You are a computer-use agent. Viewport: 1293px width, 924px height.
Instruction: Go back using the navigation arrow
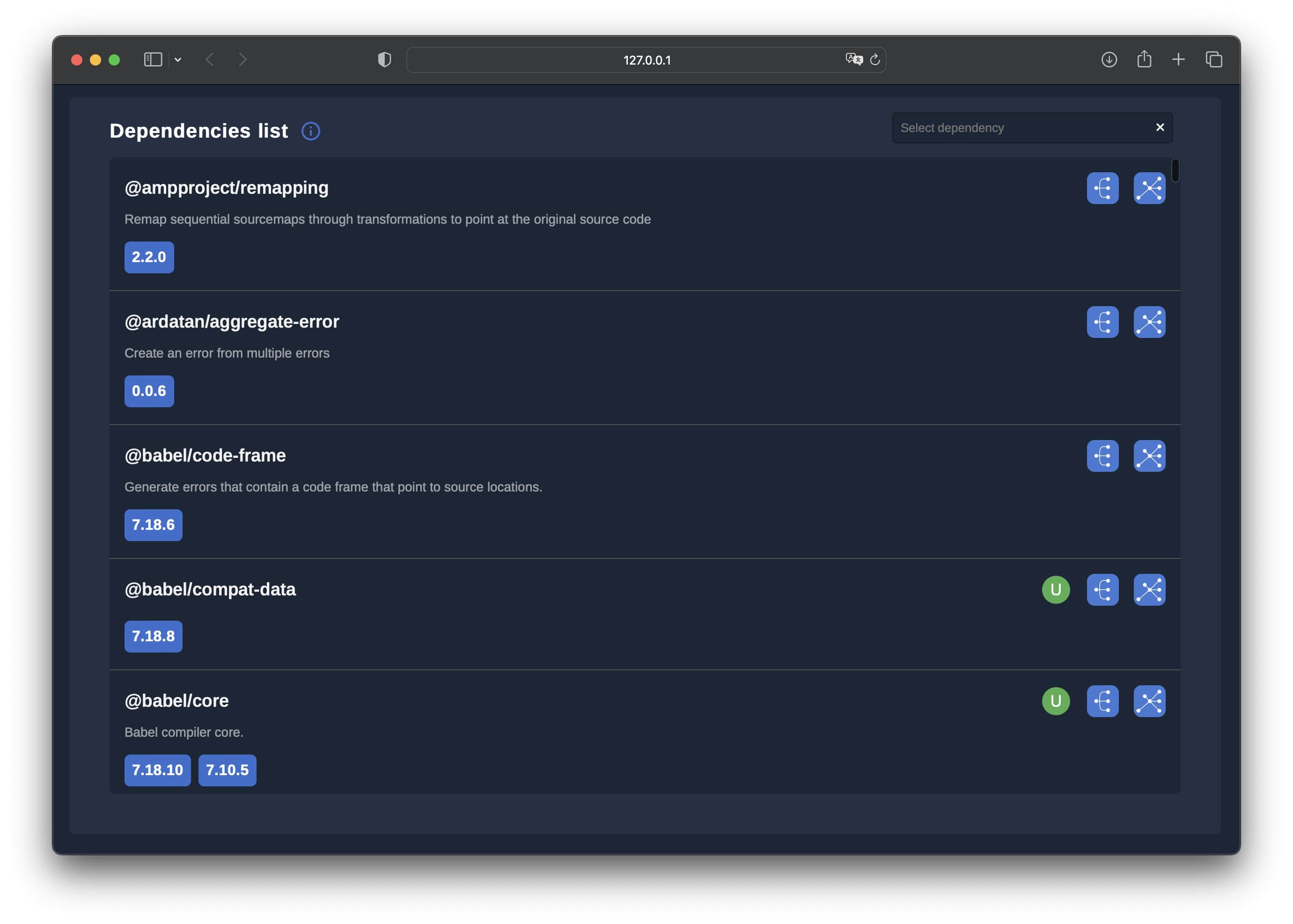pyautogui.click(x=210, y=59)
